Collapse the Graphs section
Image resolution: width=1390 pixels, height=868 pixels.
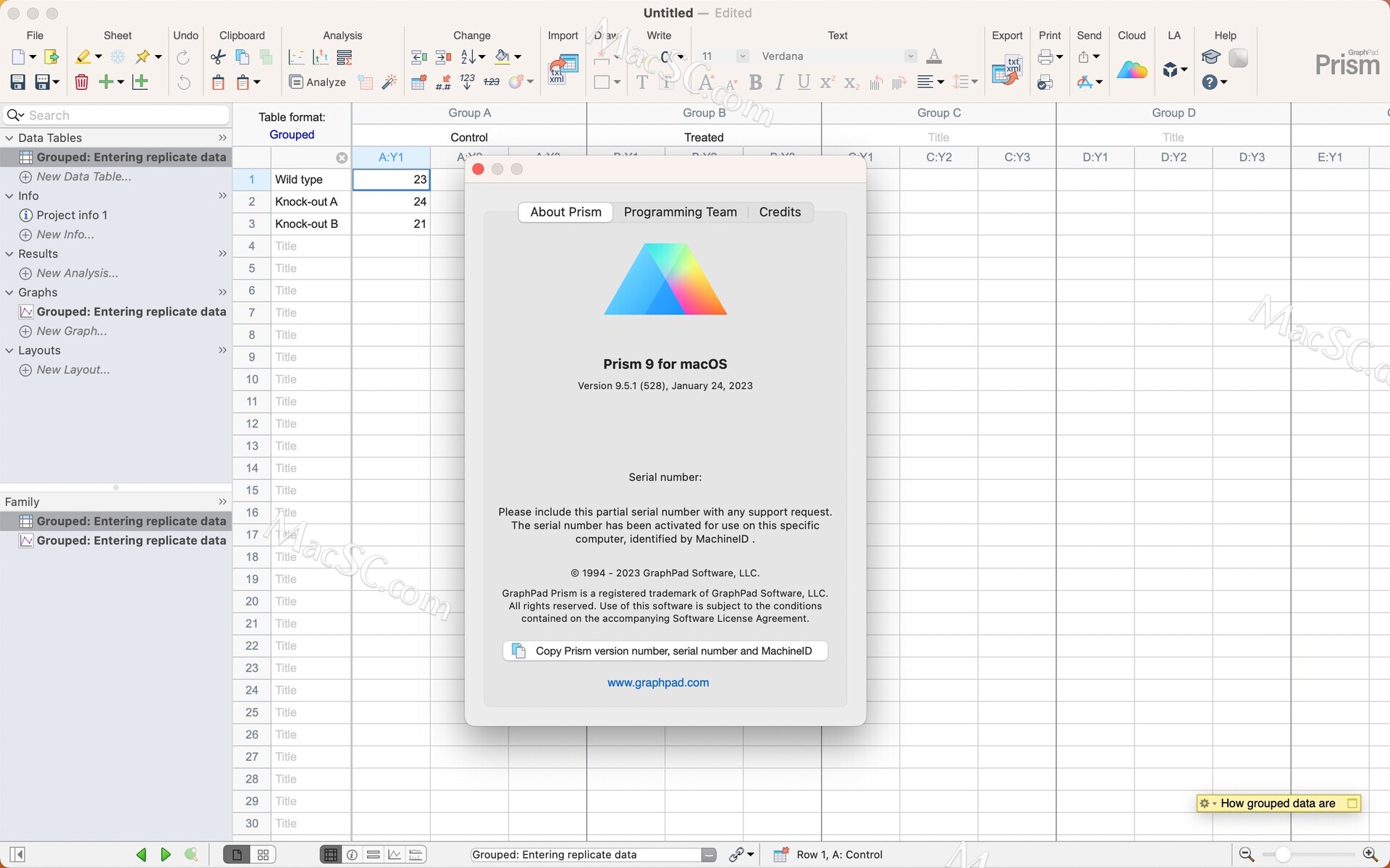tap(9, 292)
